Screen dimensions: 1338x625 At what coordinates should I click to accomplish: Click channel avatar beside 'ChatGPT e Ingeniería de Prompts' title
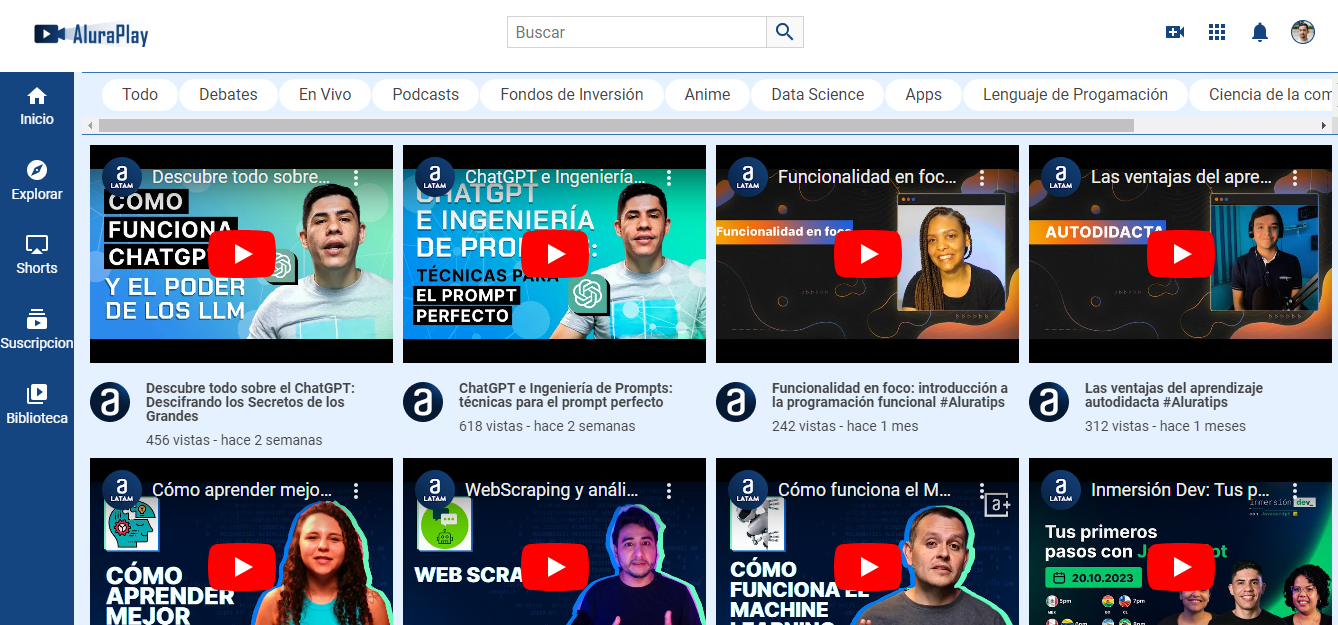[x=423, y=402]
